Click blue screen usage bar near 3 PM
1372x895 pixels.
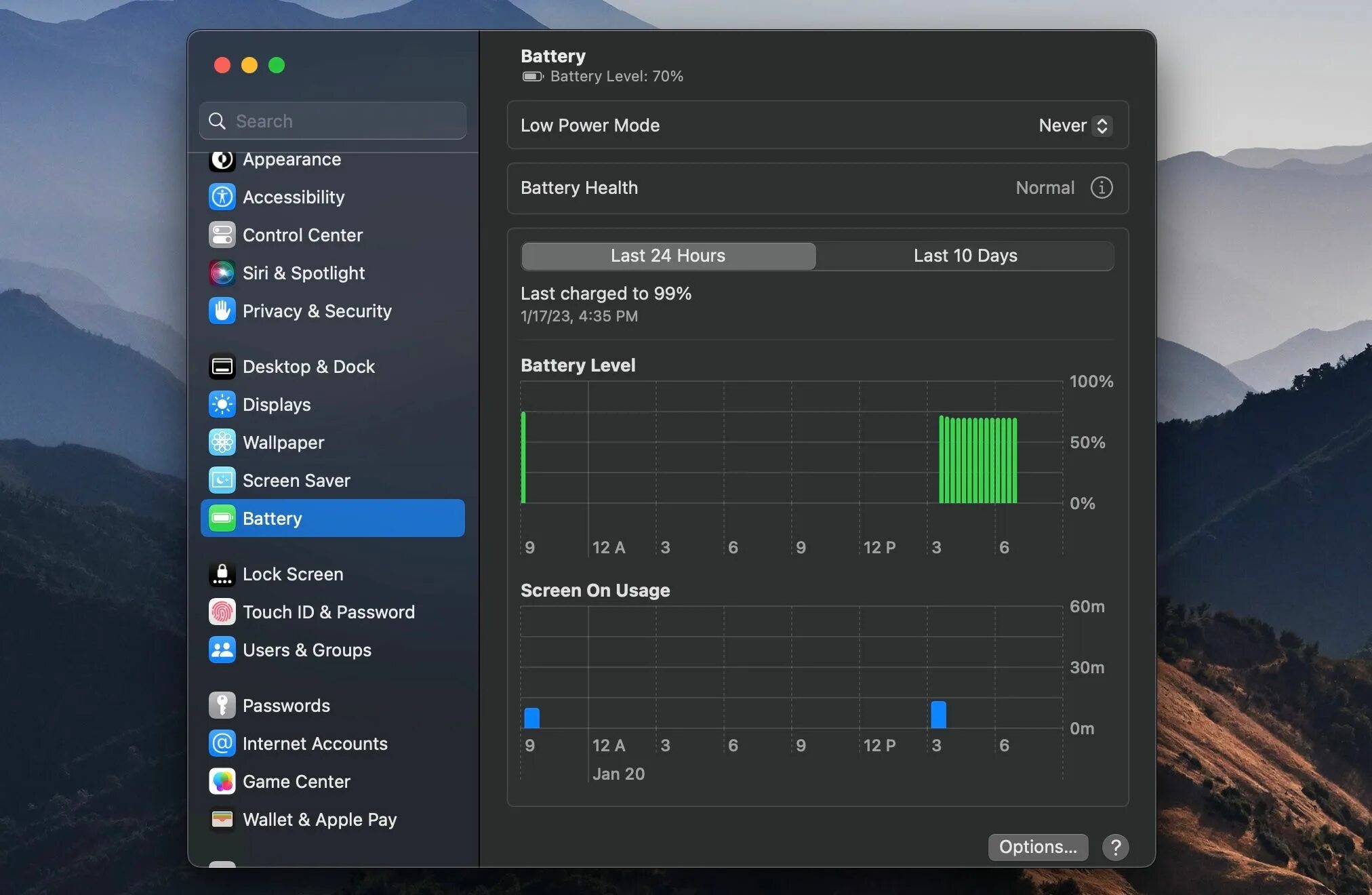coord(938,715)
